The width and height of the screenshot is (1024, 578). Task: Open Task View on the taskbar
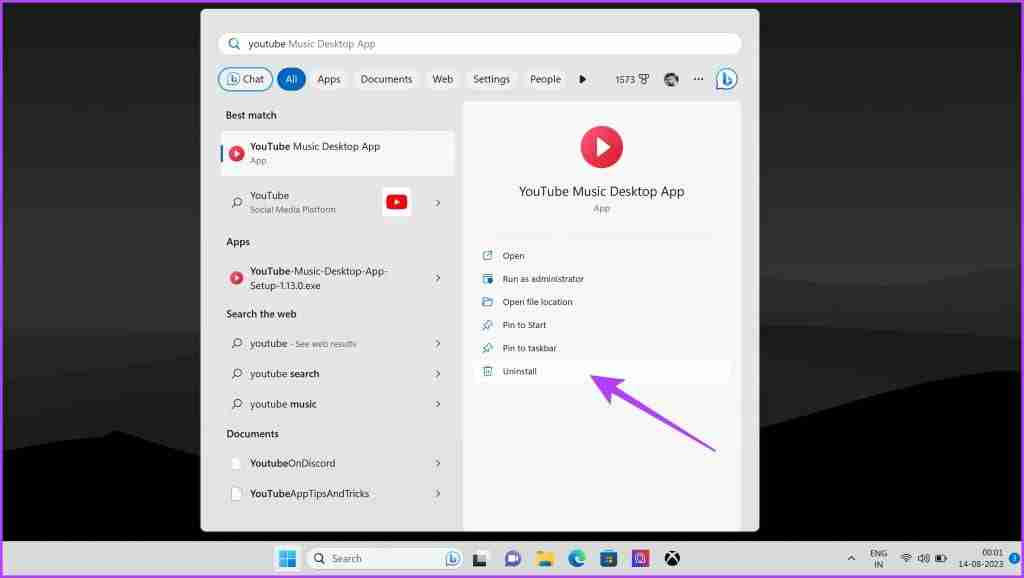coord(480,559)
